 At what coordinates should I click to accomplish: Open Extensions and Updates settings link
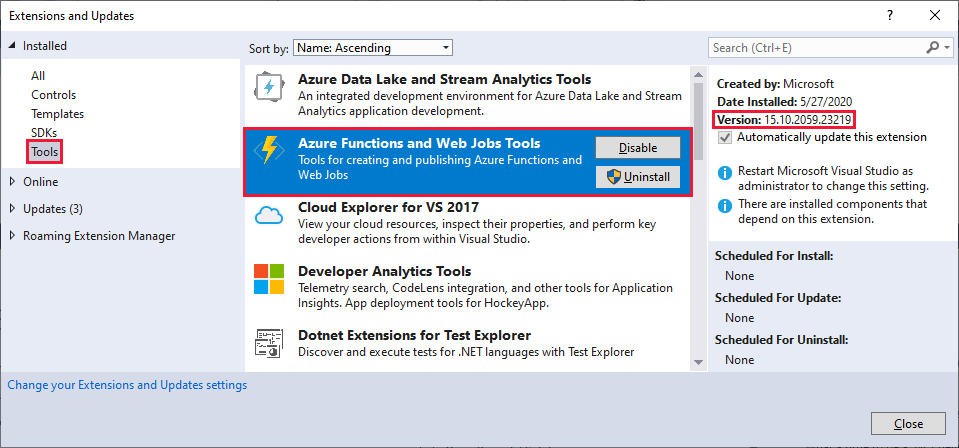point(127,385)
